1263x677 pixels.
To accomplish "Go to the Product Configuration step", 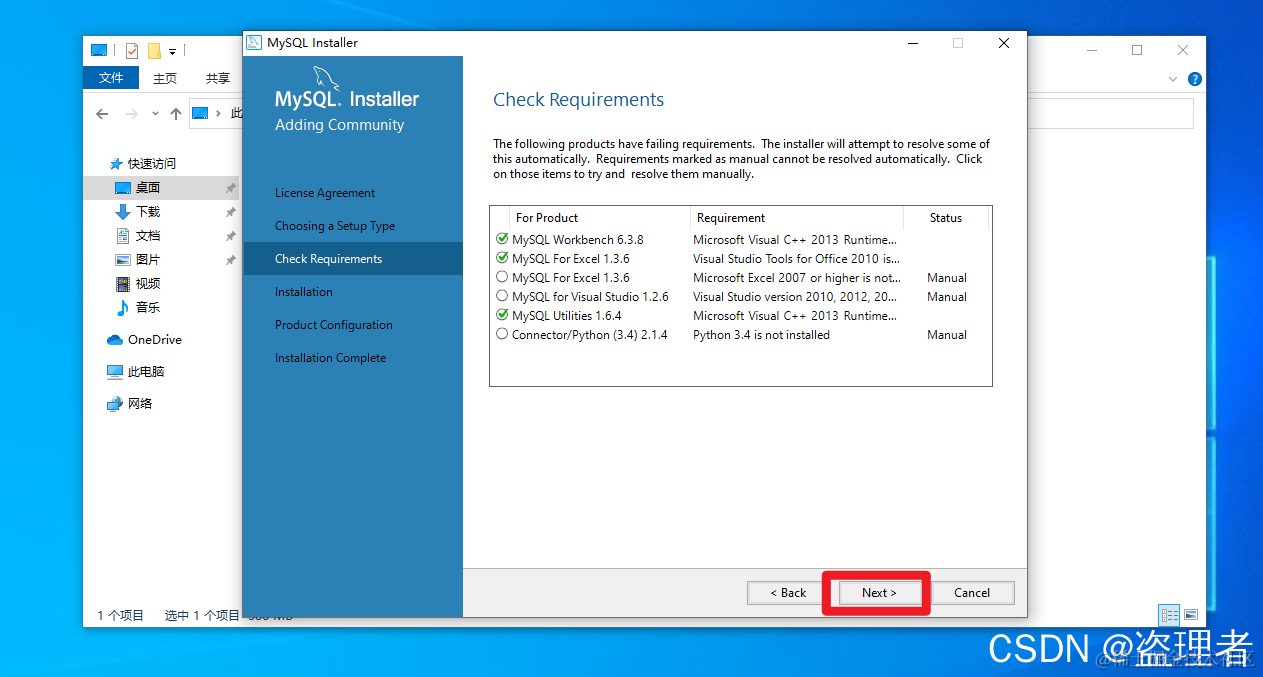I will (334, 325).
